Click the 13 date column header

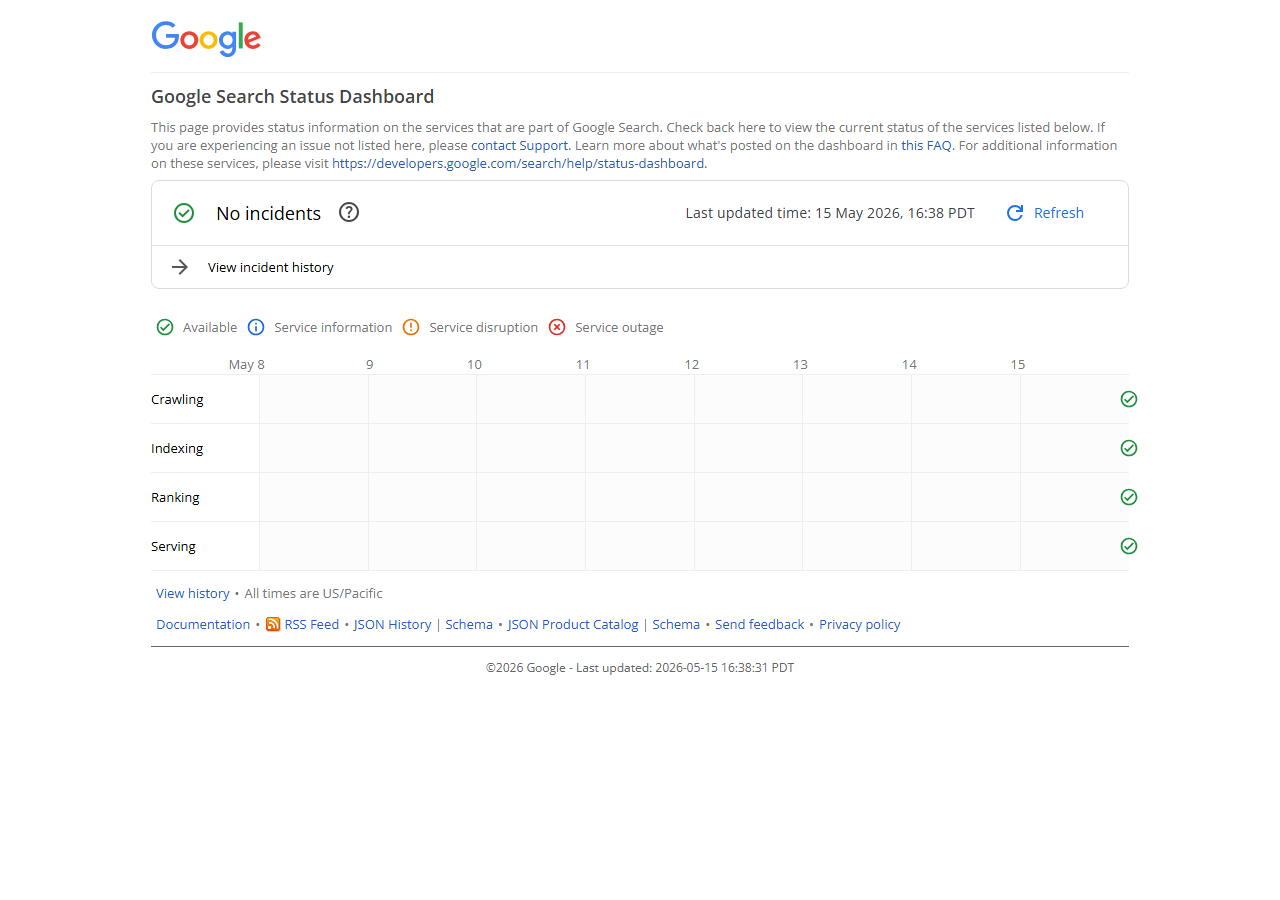tap(801, 364)
